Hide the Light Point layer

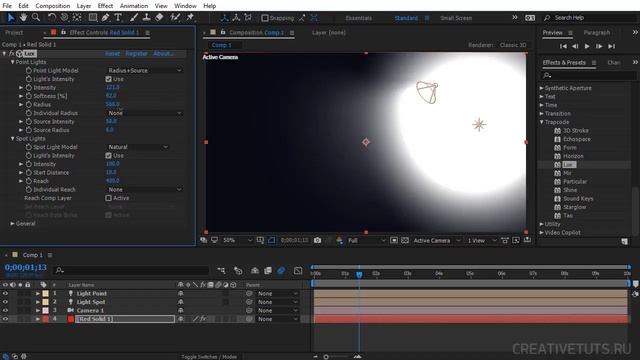coord(5,293)
